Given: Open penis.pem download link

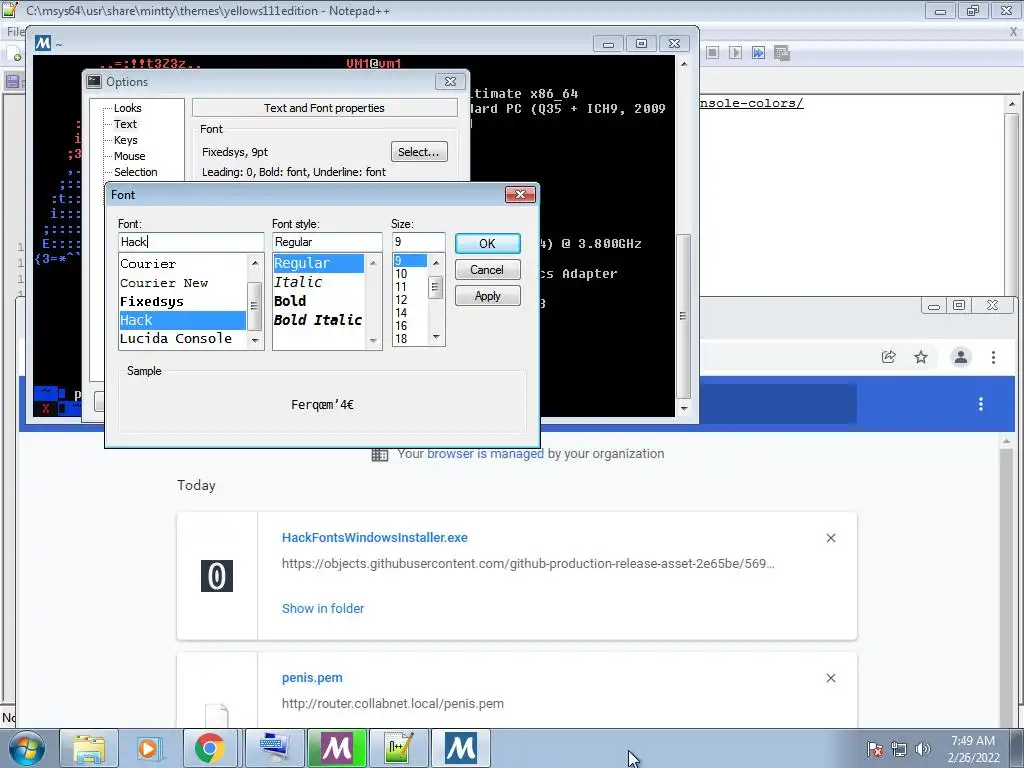Looking at the screenshot, I should click(x=312, y=678).
